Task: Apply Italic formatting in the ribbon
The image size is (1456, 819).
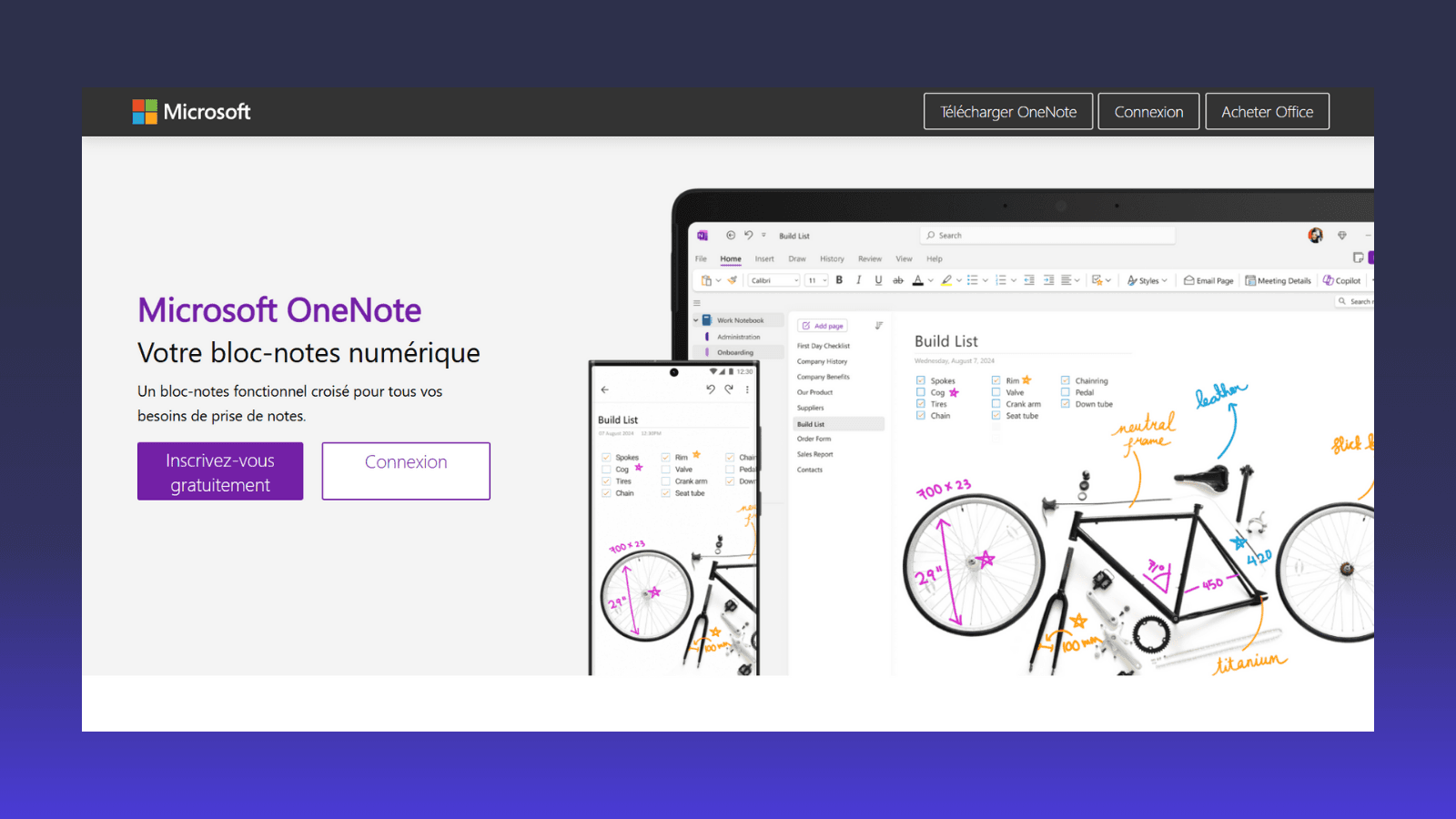Action: 858,280
